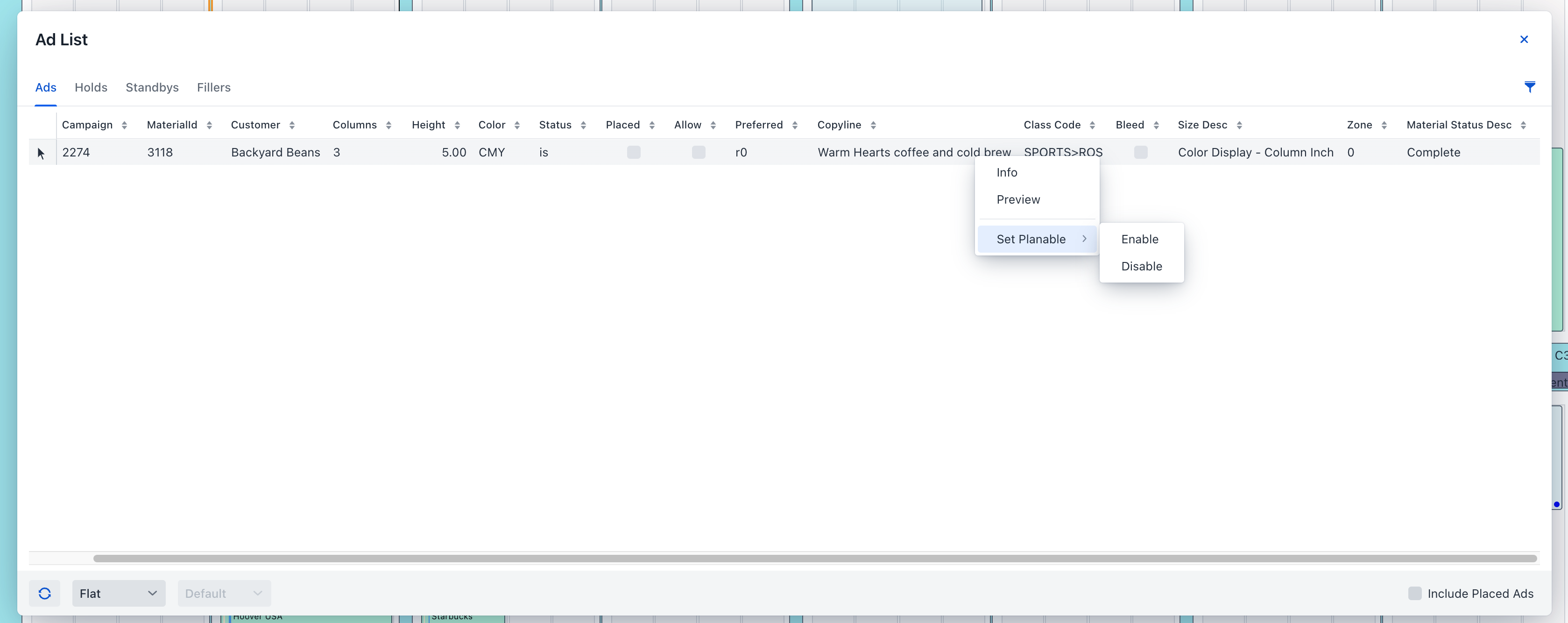Switch to the Holds tab
Screen dimensions: 1568x623
pos(91,87)
